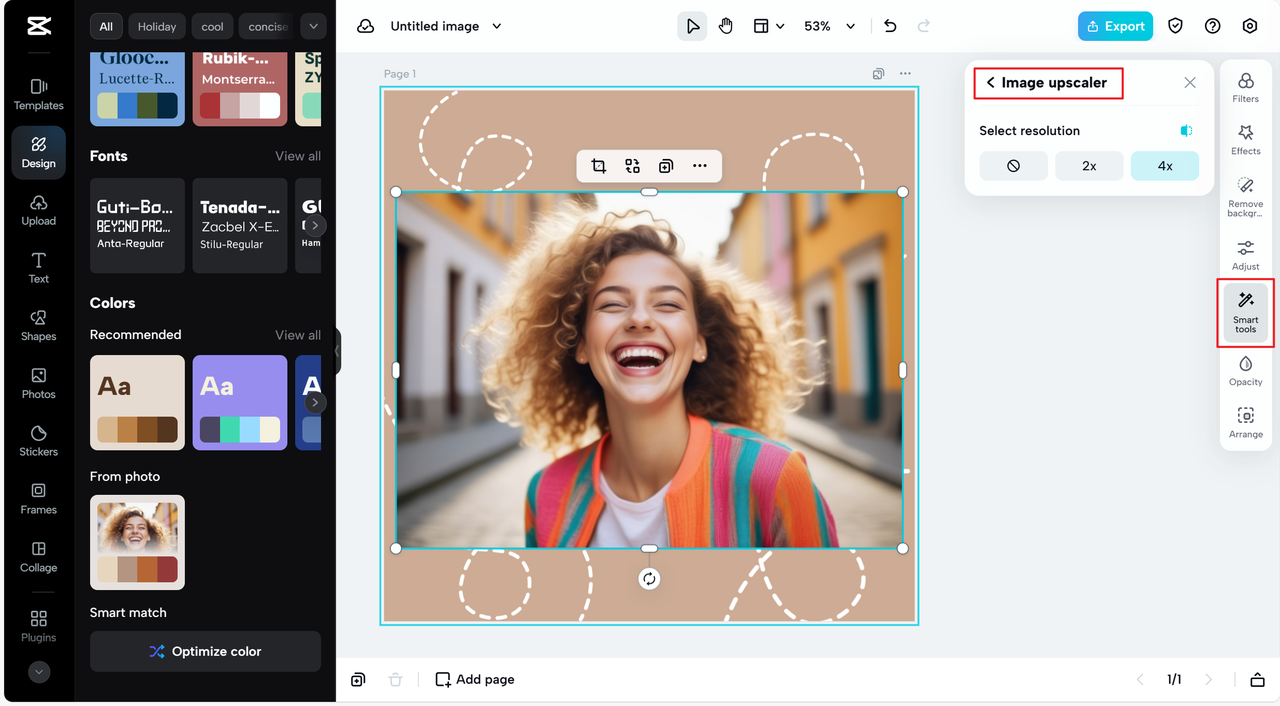The width and height of the screenshot is (1280, 706).
Task: Select 2x upscale resolution
Action: pyautogui.click(x=1089, y=166)
